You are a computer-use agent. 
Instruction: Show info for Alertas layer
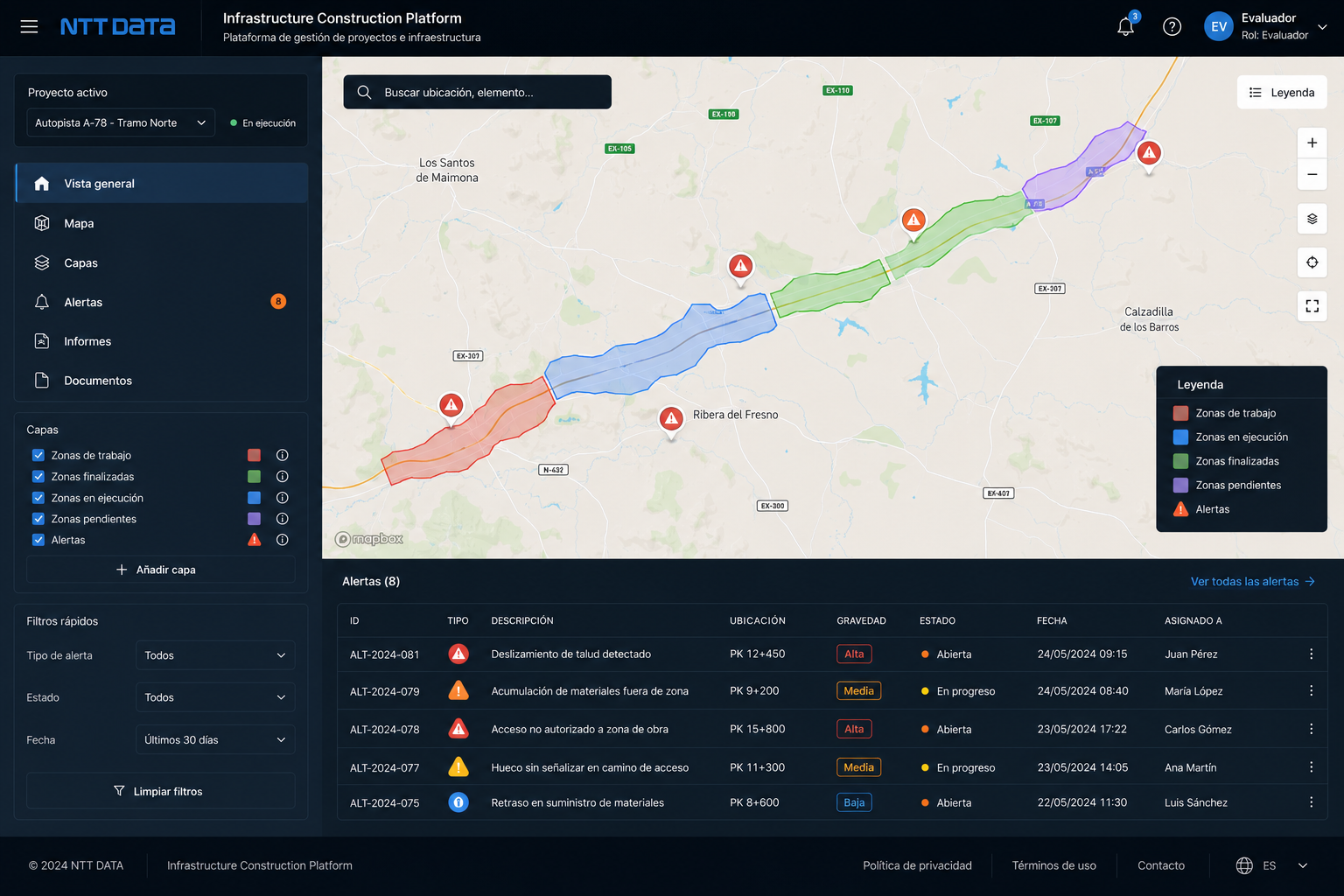[x=282, y=540]
